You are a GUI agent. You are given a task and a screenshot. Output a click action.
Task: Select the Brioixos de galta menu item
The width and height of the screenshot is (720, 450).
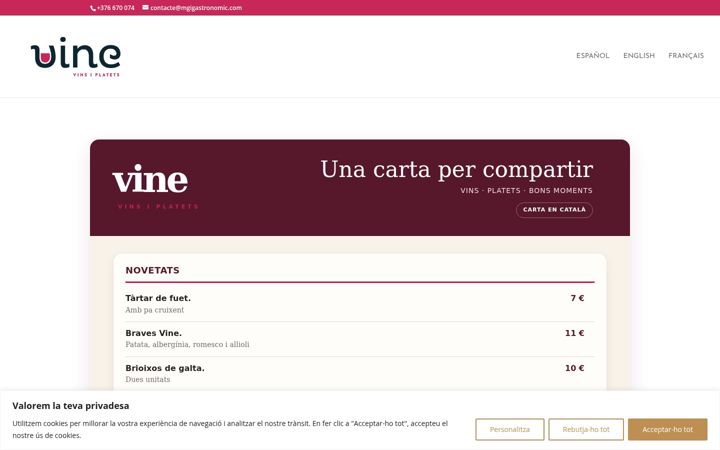click(165, 368)
